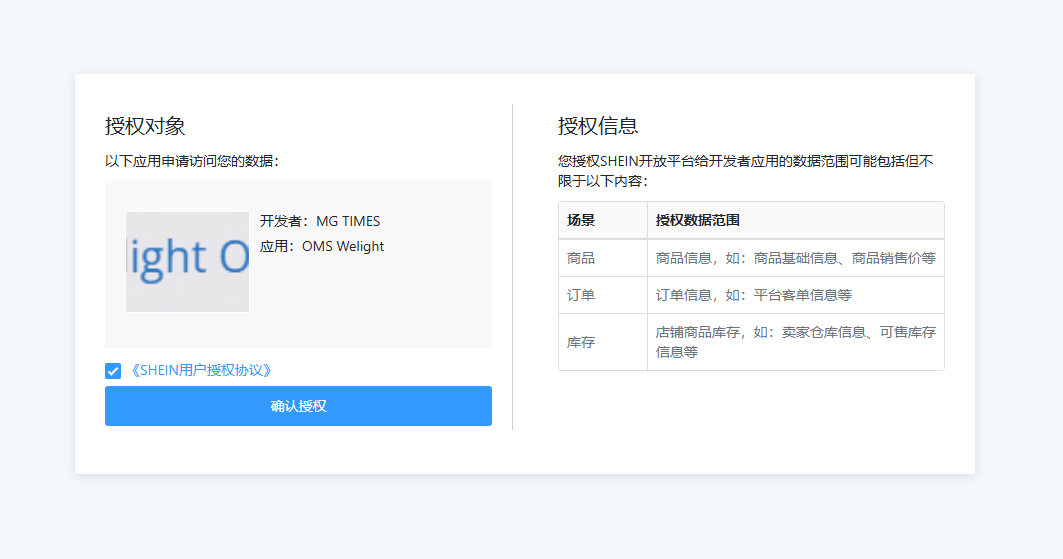Select the 库存 scene cell

(x=603, y=342)
